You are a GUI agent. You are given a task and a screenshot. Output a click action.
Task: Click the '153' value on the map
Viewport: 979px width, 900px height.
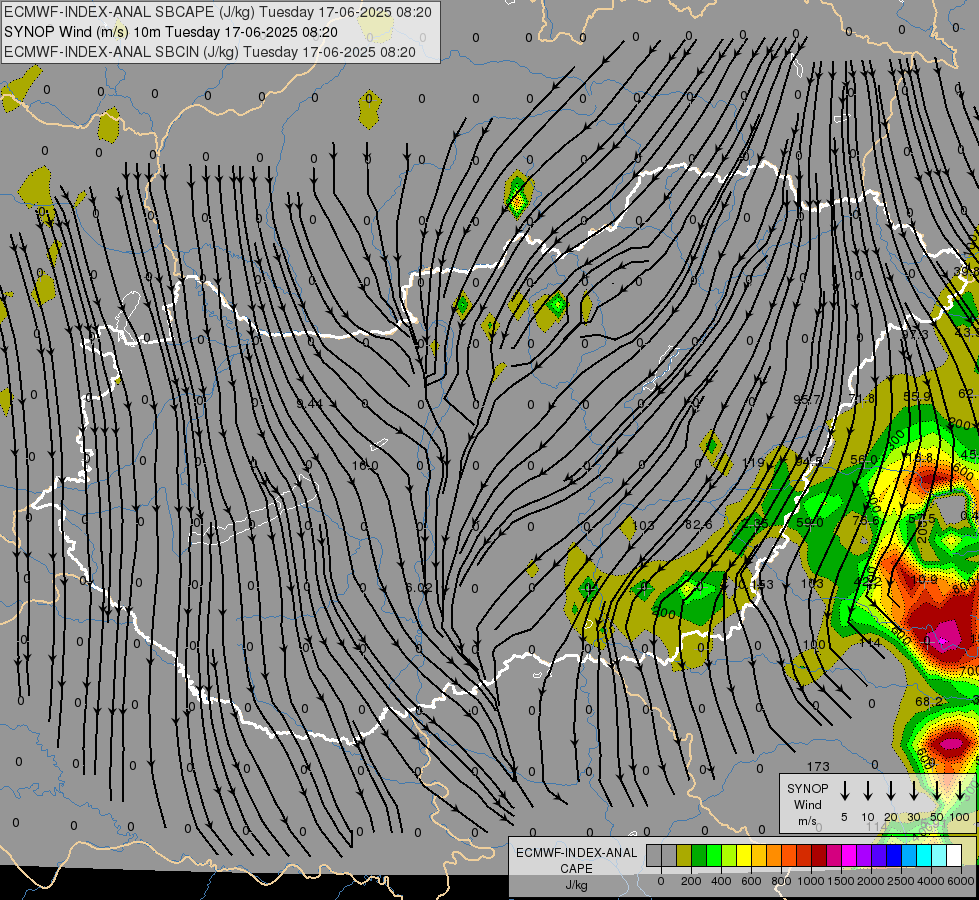click(x=762, y=585)
